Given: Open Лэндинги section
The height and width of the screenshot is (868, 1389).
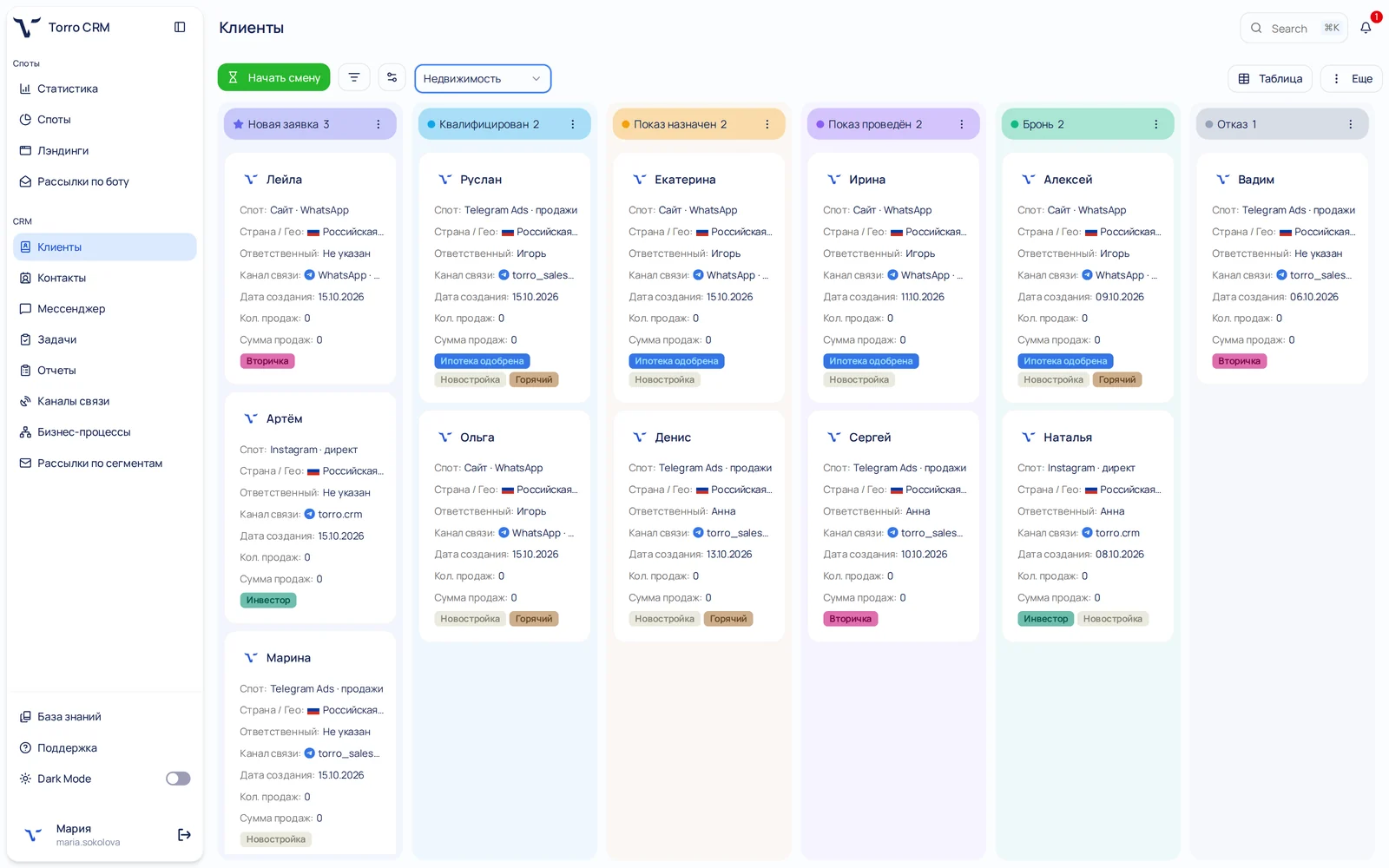Looking at the screenshot, I should (x=104, y=150).
